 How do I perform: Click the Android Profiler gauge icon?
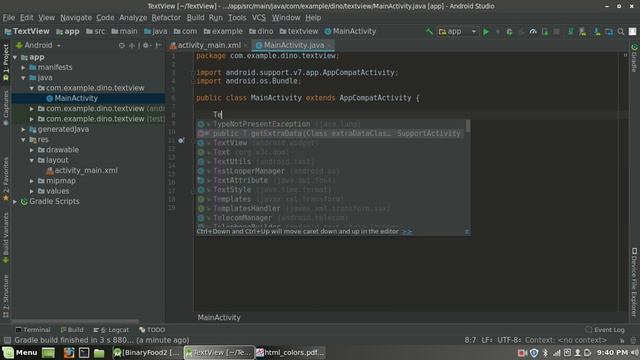click(533, 31)
